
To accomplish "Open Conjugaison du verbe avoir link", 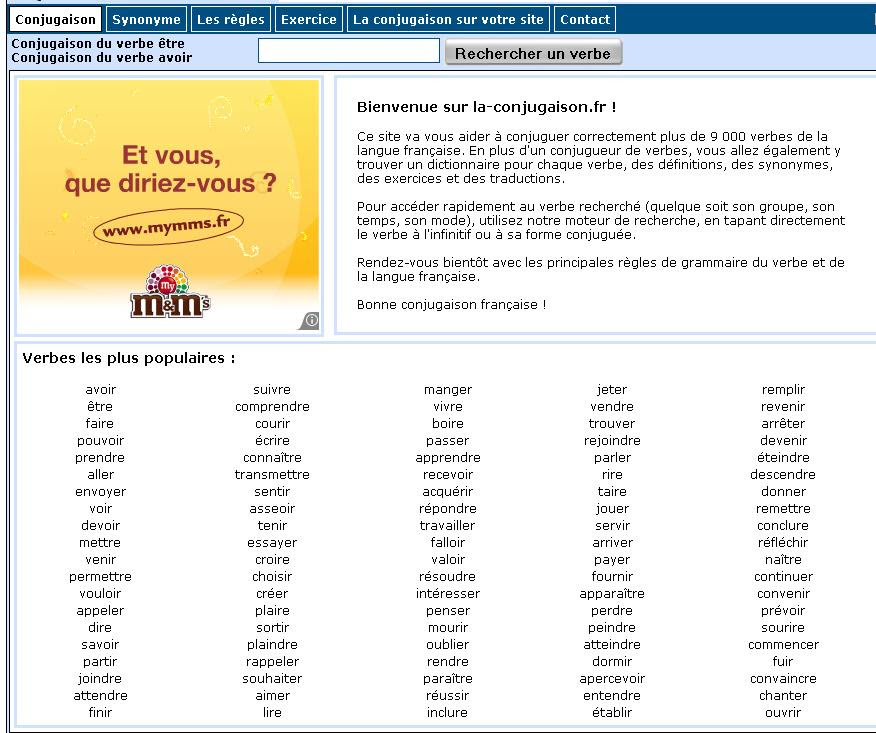I will pos(102,58).
